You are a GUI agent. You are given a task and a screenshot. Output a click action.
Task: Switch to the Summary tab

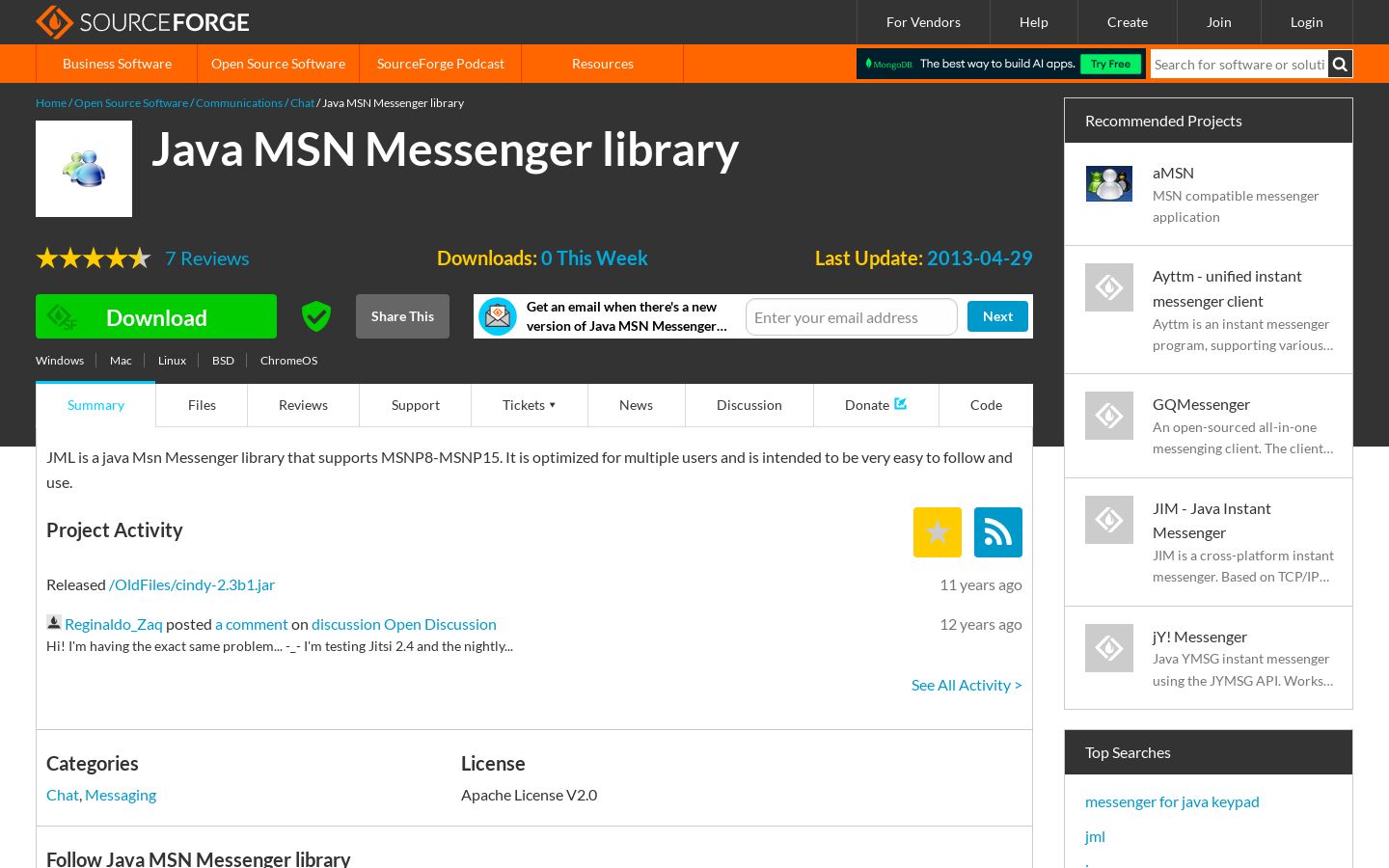pyautogui.click(x=95, y=405)
